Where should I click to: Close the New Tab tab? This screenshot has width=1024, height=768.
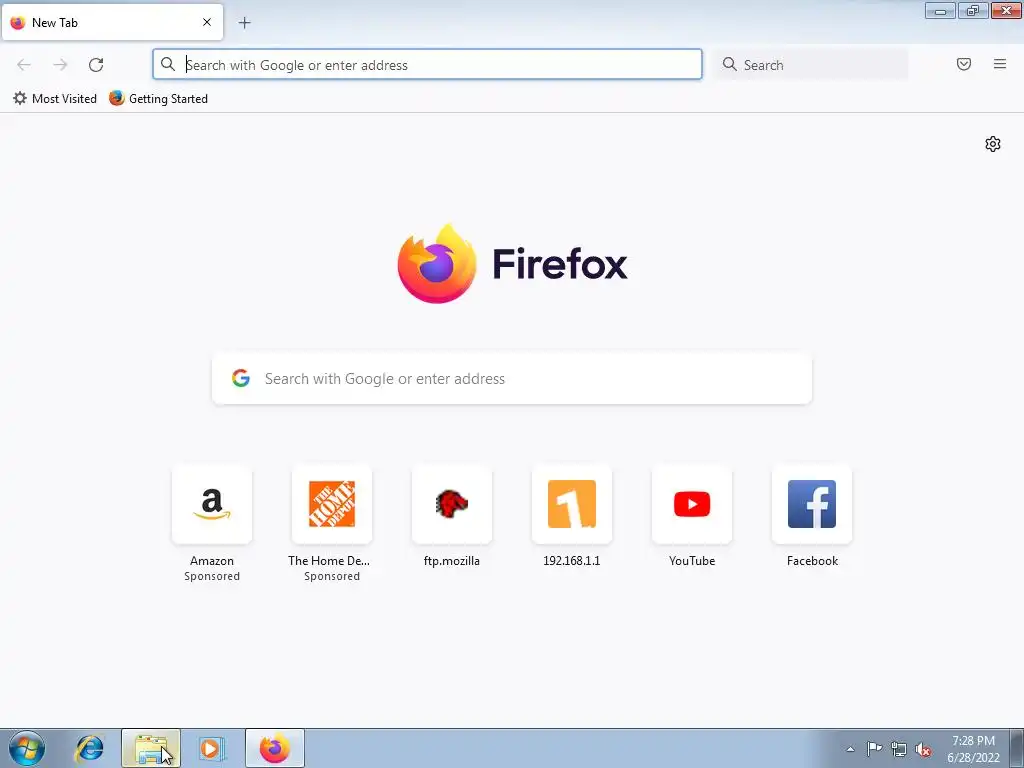pyautogui.click(x=207, y=22)
